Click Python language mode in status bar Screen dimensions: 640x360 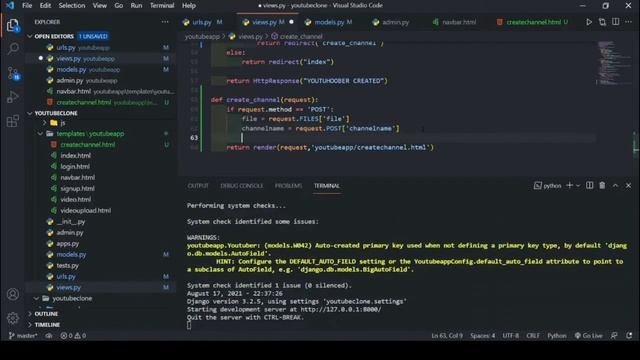[557, 336]
